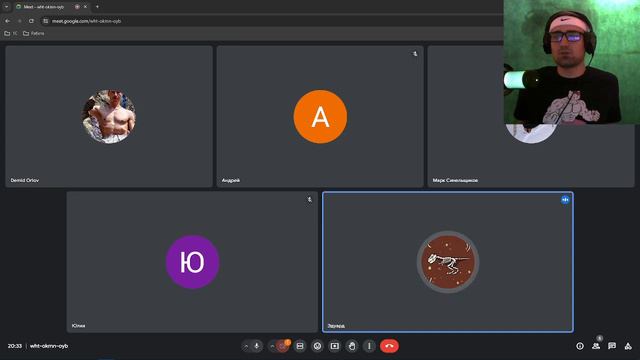Click the recording indicator on Meet tab
The image size is (640, 360).
click(77, 7)
